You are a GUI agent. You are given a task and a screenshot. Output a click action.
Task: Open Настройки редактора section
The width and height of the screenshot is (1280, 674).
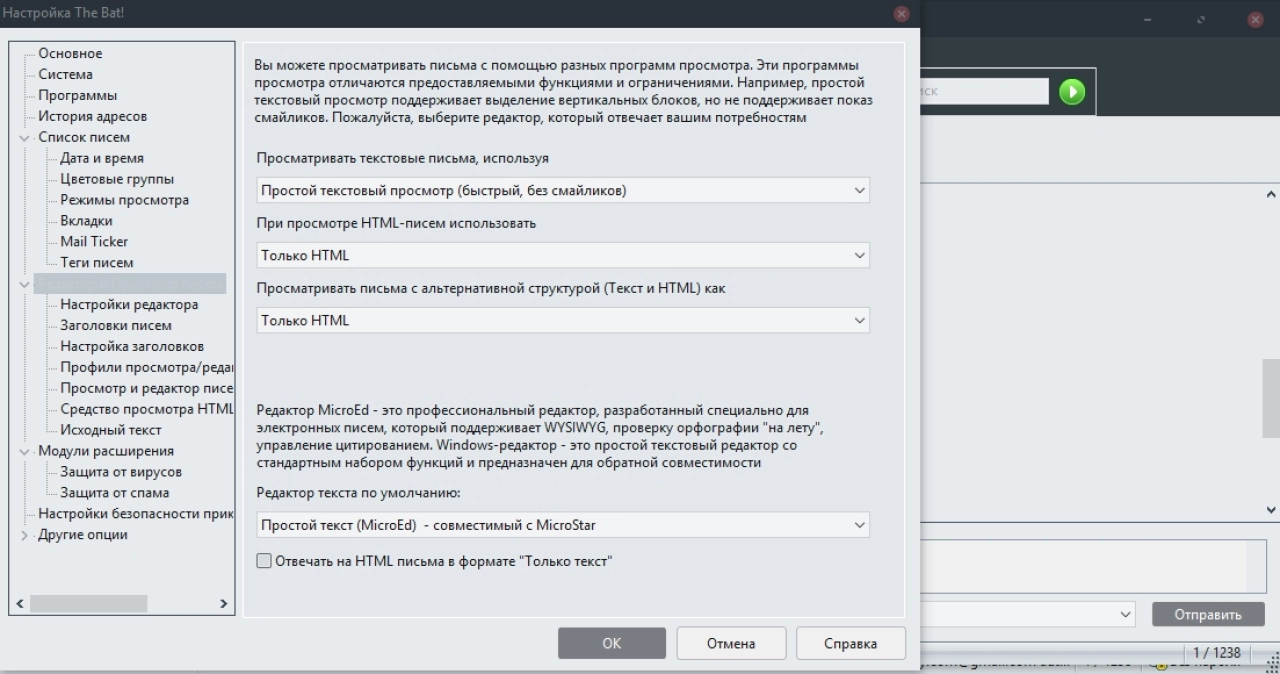point(129,304)
